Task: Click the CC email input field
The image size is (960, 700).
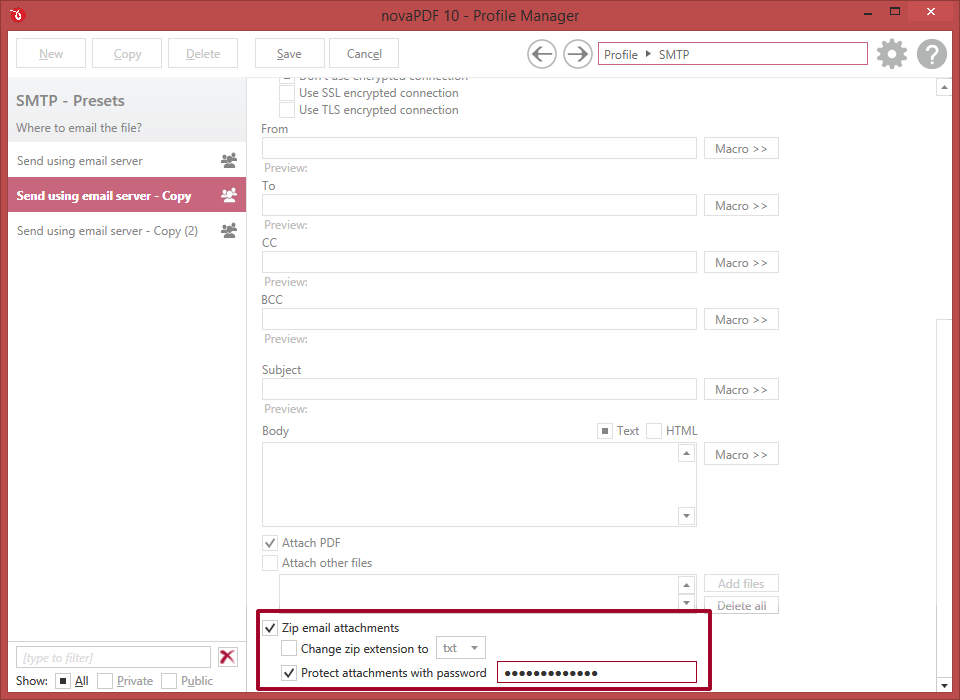Action: (x=479, y=262)
